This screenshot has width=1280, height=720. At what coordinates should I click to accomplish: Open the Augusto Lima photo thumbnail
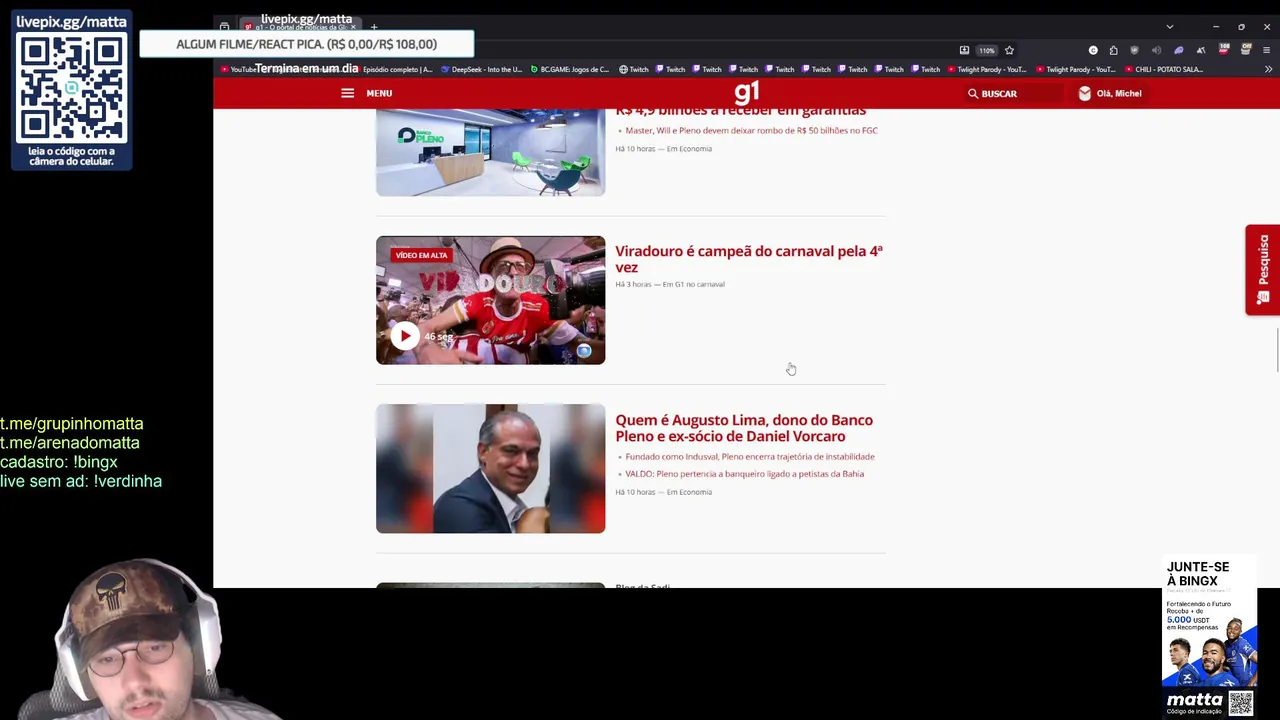490,468
